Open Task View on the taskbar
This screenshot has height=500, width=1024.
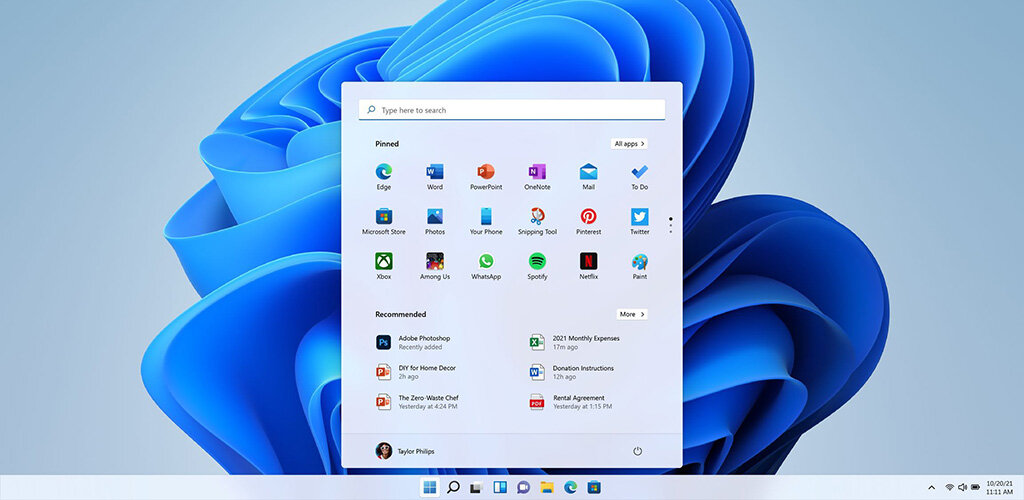[x=477, y=487]
